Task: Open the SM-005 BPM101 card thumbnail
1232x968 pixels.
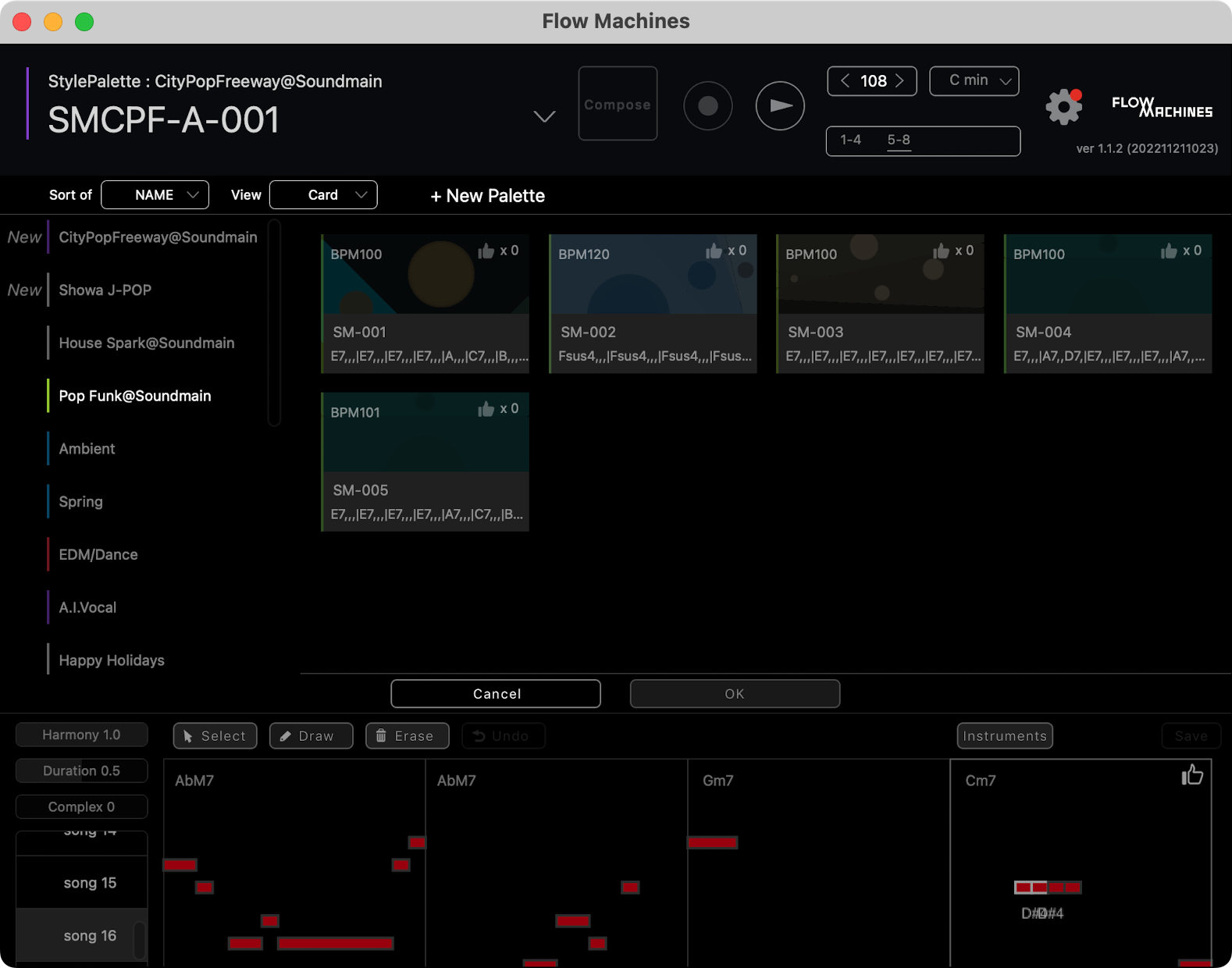Action: tap(426, 432)
